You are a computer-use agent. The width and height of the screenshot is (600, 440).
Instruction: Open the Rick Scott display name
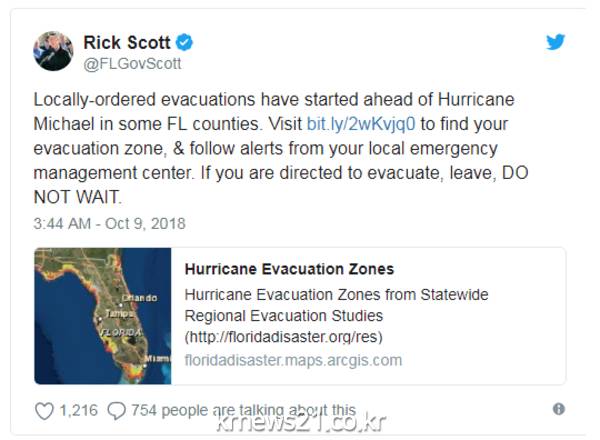pos(125,42)
